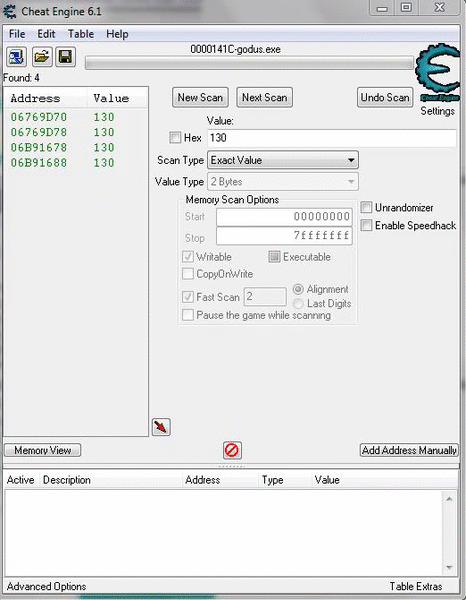
Task: Open the Table menu
Action: click(x=81, y=34)
